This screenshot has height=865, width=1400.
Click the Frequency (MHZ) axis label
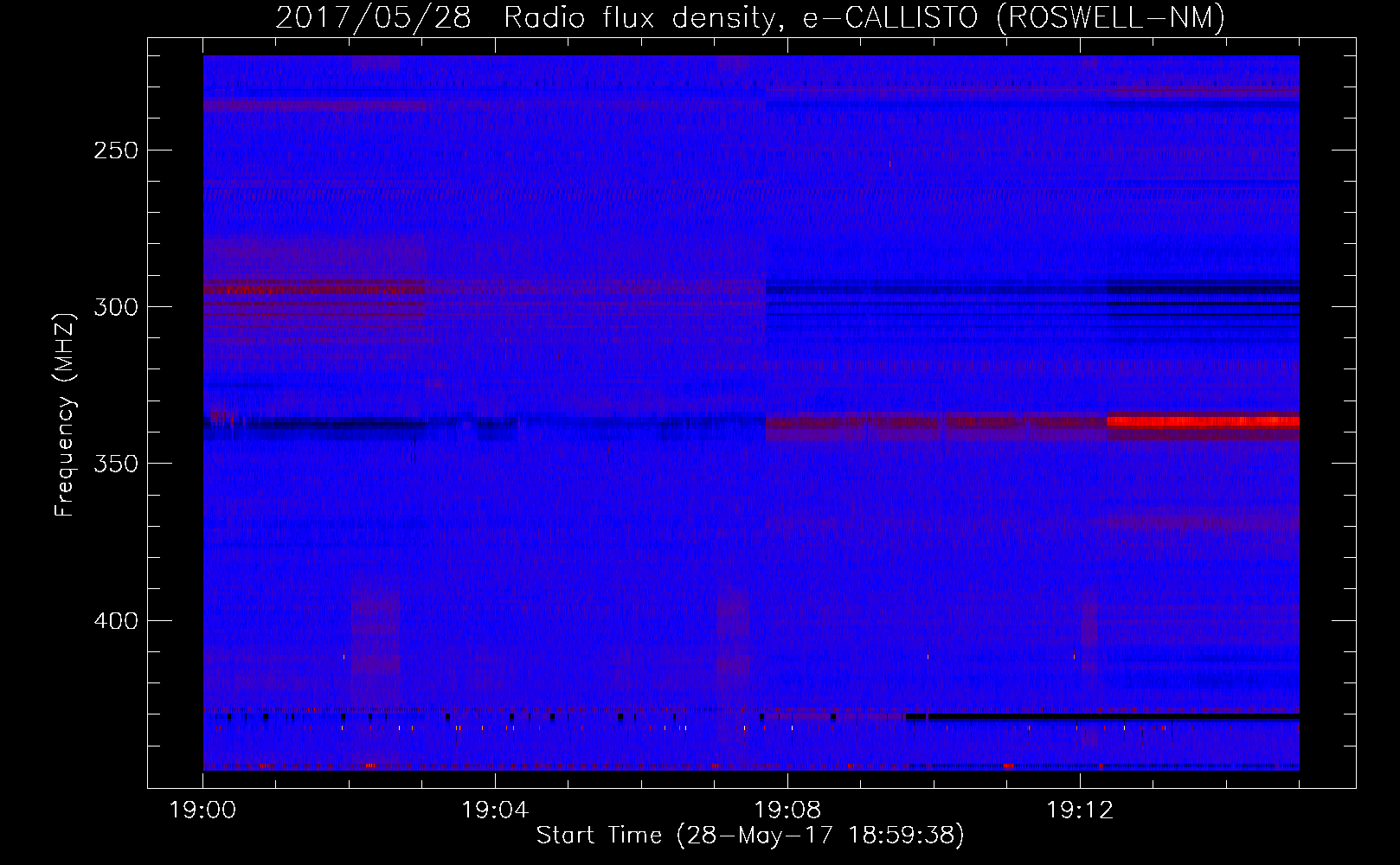(65, 413)
